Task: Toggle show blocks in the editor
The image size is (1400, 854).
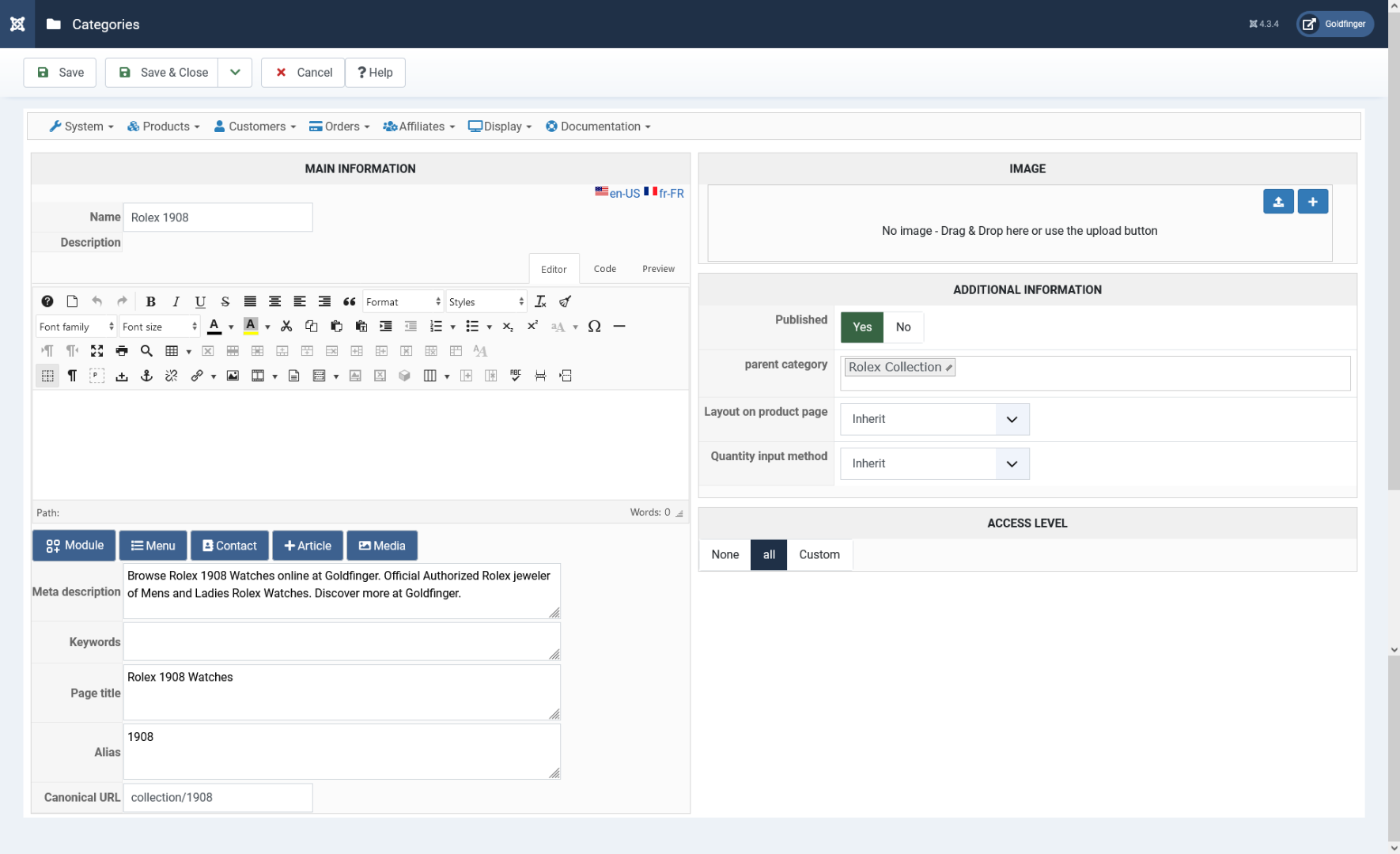Action: point(97,376)
